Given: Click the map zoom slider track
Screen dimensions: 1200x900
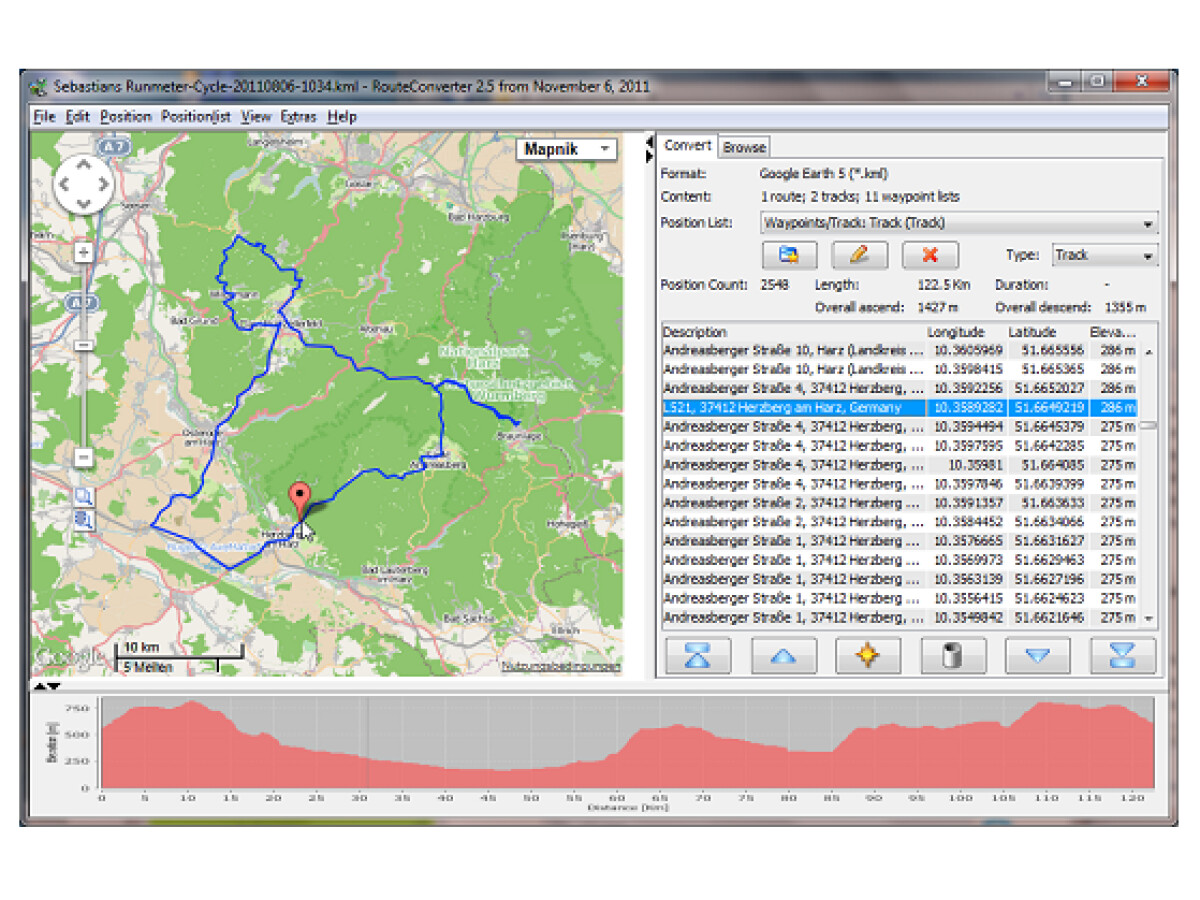Looking at the screenshot, I should pyautogui.click(x=84, y=400).
